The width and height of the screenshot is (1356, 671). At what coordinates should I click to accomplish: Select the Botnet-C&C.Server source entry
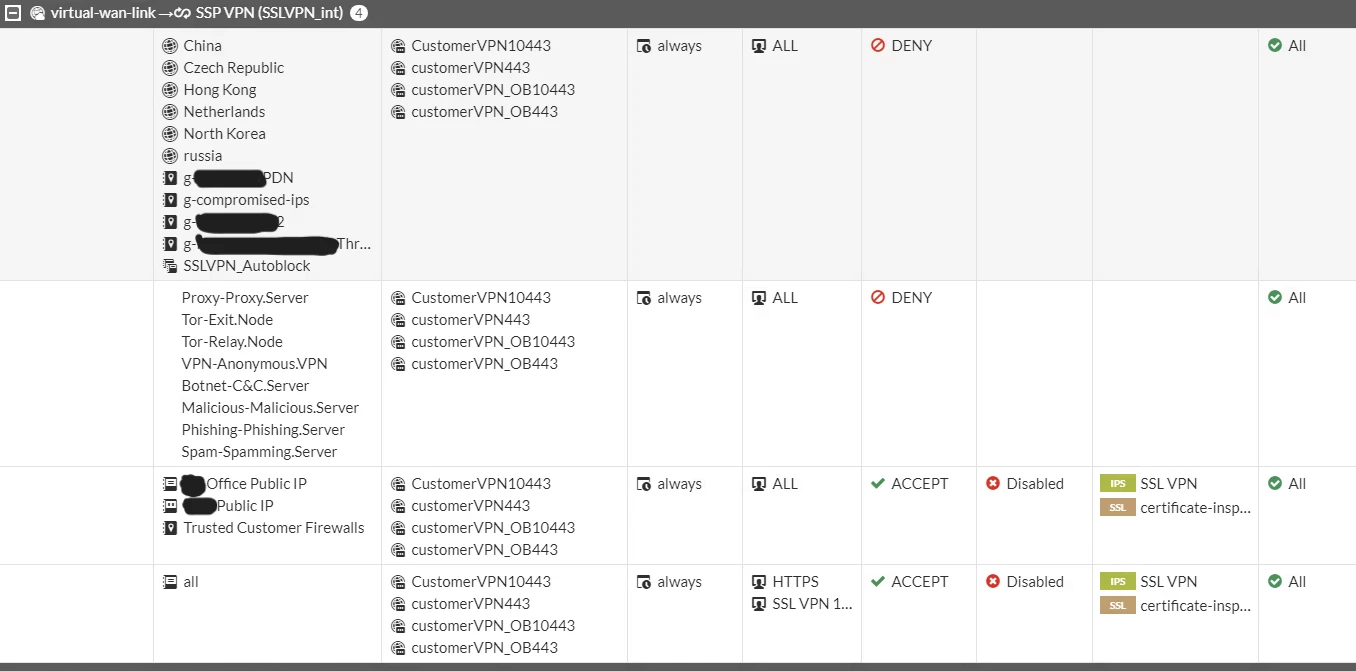click(246, 386)
